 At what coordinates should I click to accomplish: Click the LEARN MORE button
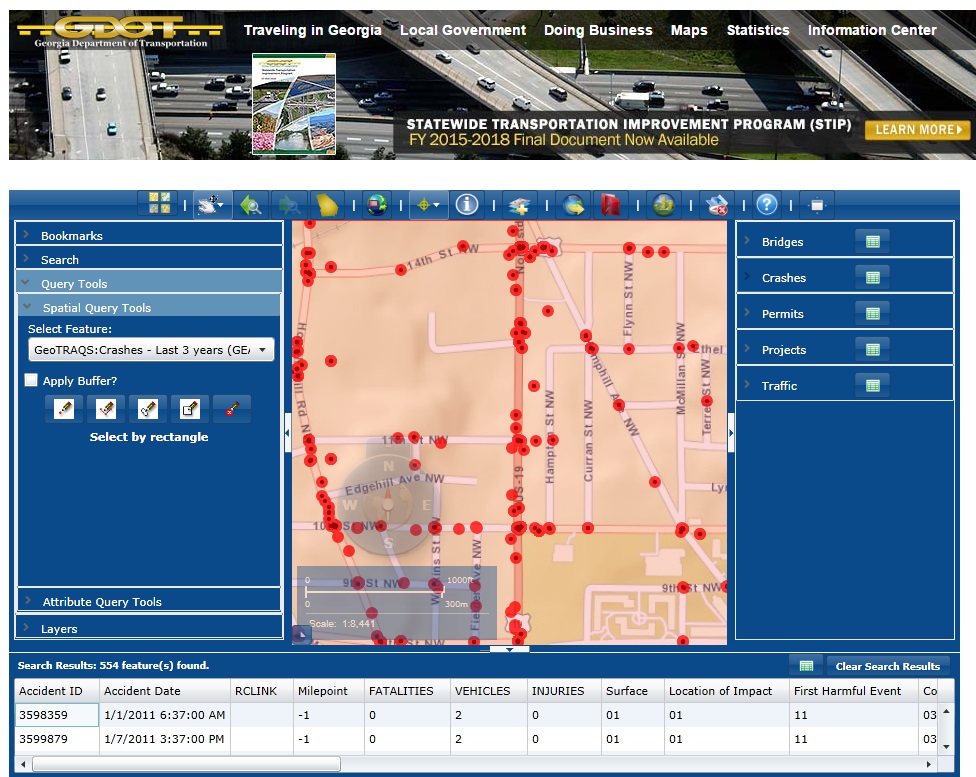click(x=917, y=130)
